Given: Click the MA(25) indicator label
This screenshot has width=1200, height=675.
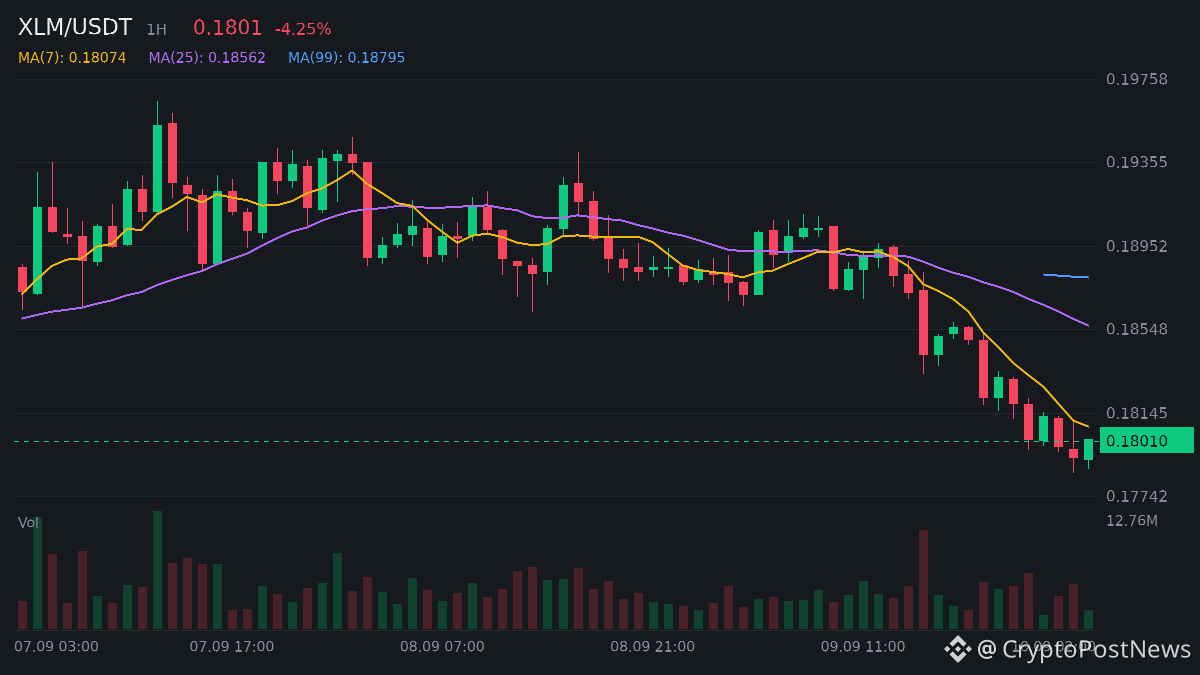Looking at the screenshot, I should click(207, 58).
